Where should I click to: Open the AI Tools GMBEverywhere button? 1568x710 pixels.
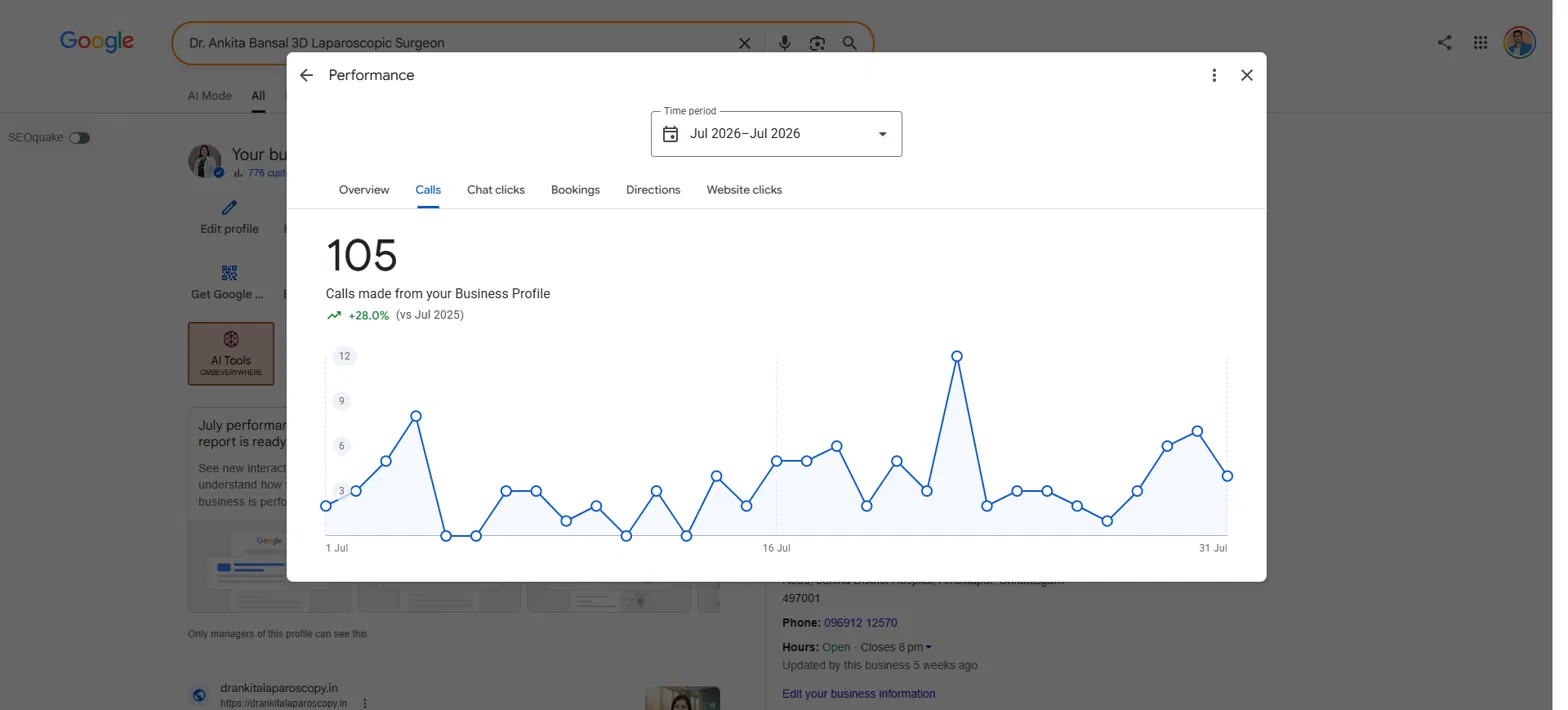(231, 353)
